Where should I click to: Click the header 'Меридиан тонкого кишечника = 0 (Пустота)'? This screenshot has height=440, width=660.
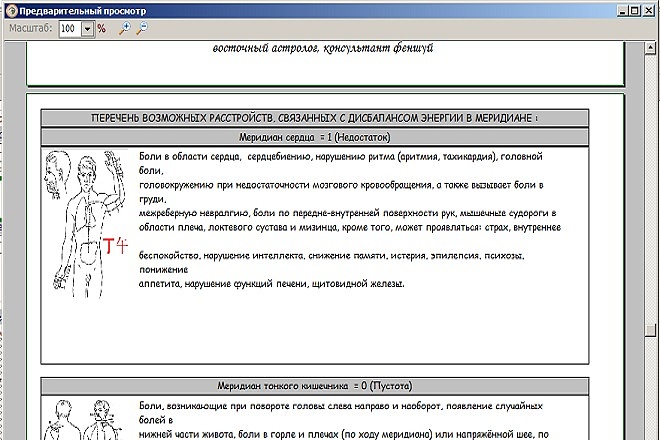tap(314, 386)
